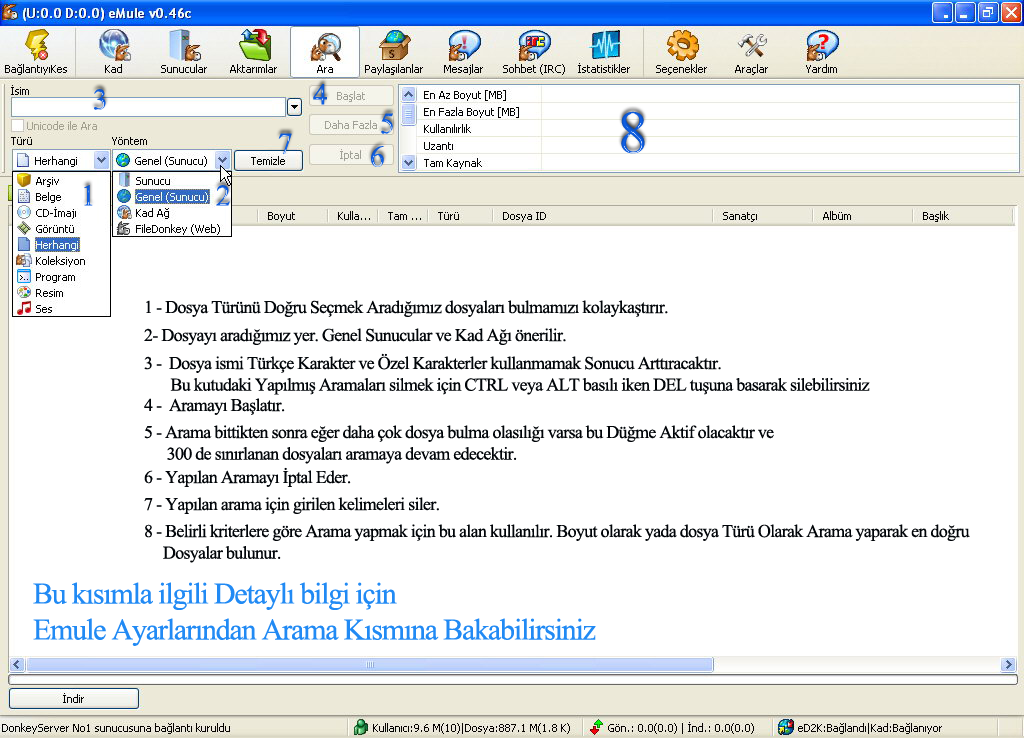Click the Kullanıcı users status bar icon

click(360, 727)
